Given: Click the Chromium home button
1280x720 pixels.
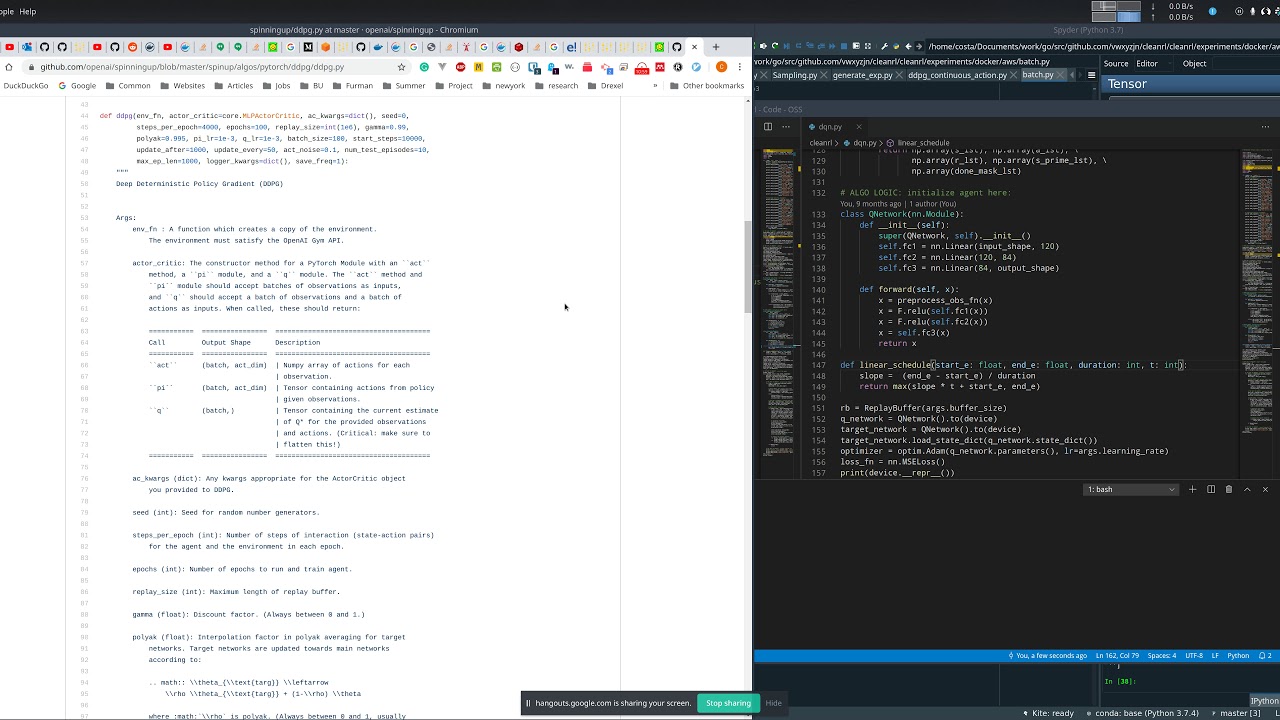Looking at the screenshot, I should click(x=9, y=67).
